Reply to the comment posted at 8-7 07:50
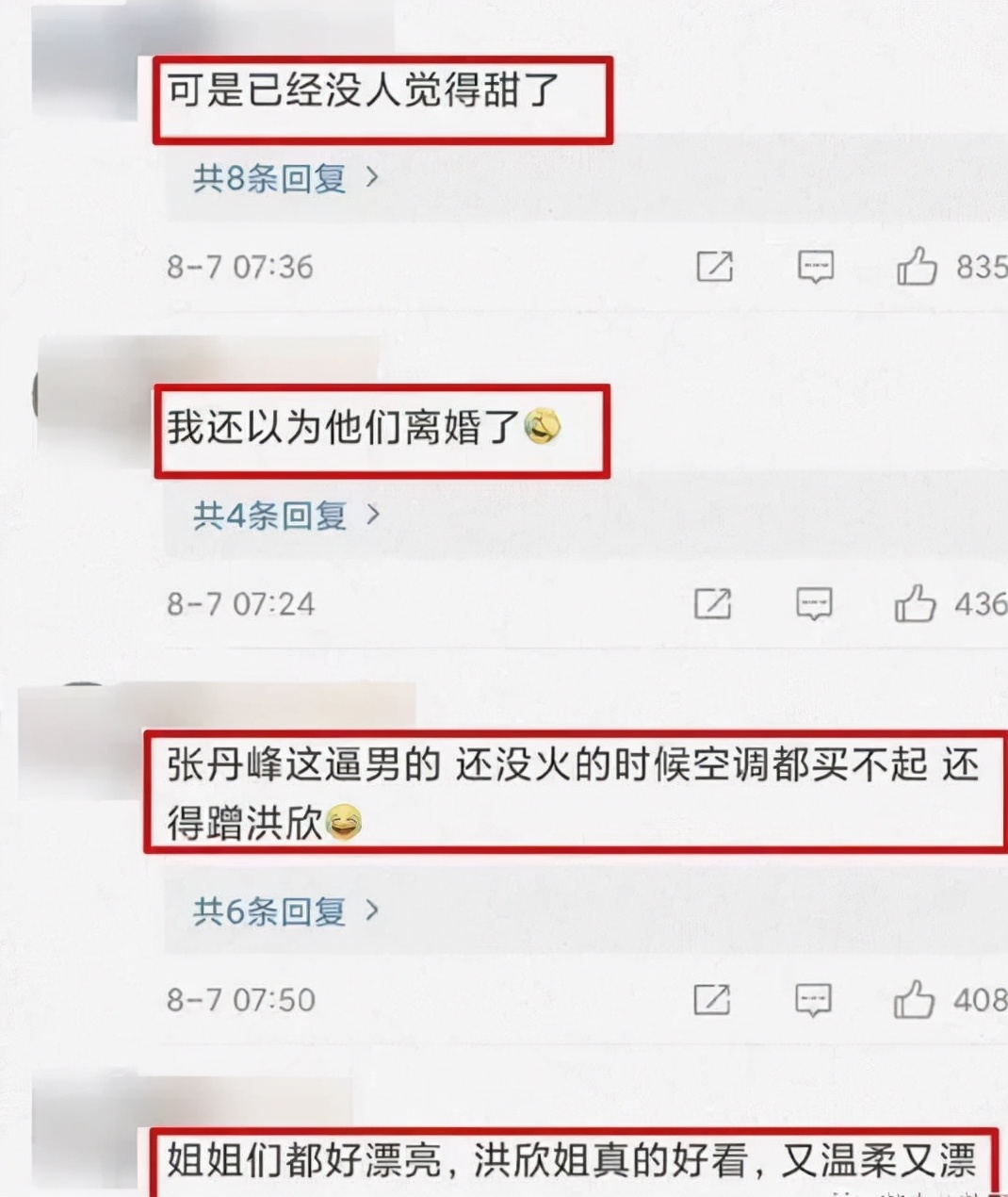This screenshot has width=1008, height=1197. click(813, 999)
